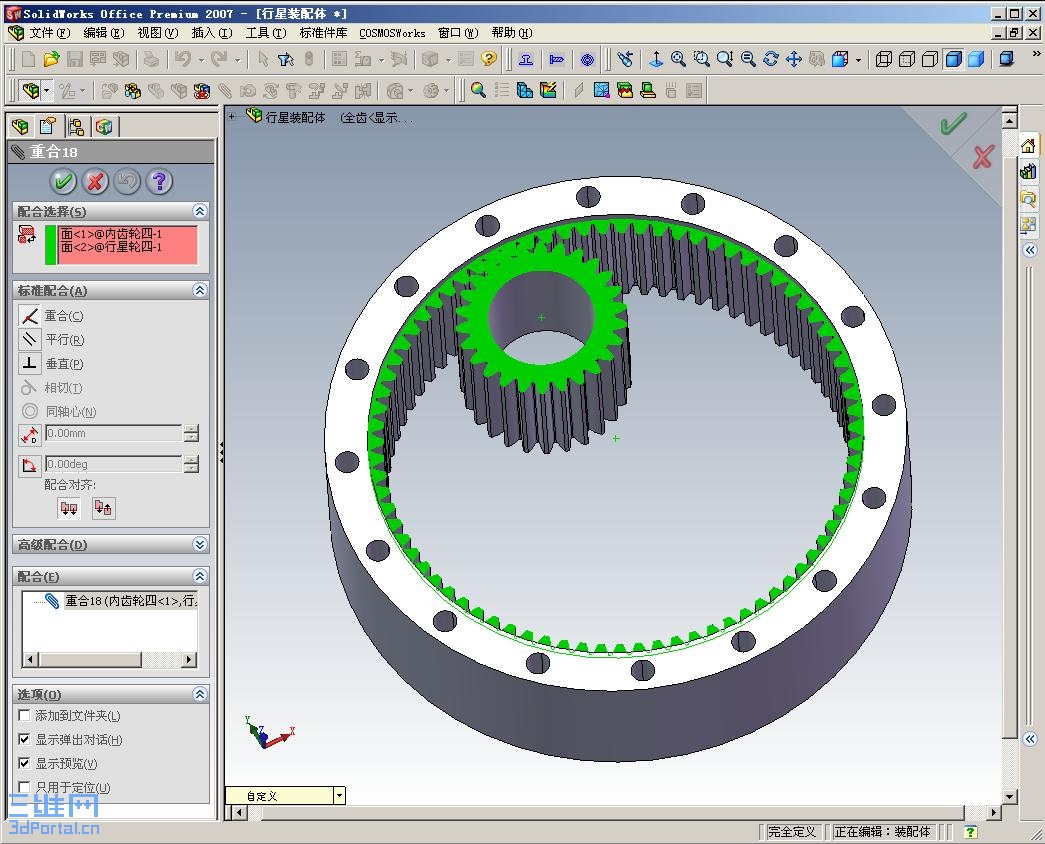Expand the 高级配合 section
The image size is (1045, 844).
[x=199, y=544]
